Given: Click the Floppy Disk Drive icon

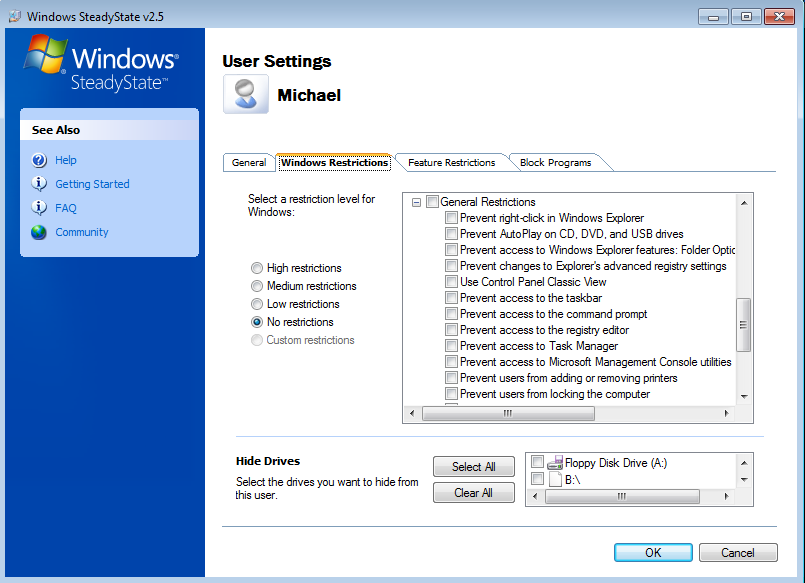Looking at the screenshot, I should point(555,463).
